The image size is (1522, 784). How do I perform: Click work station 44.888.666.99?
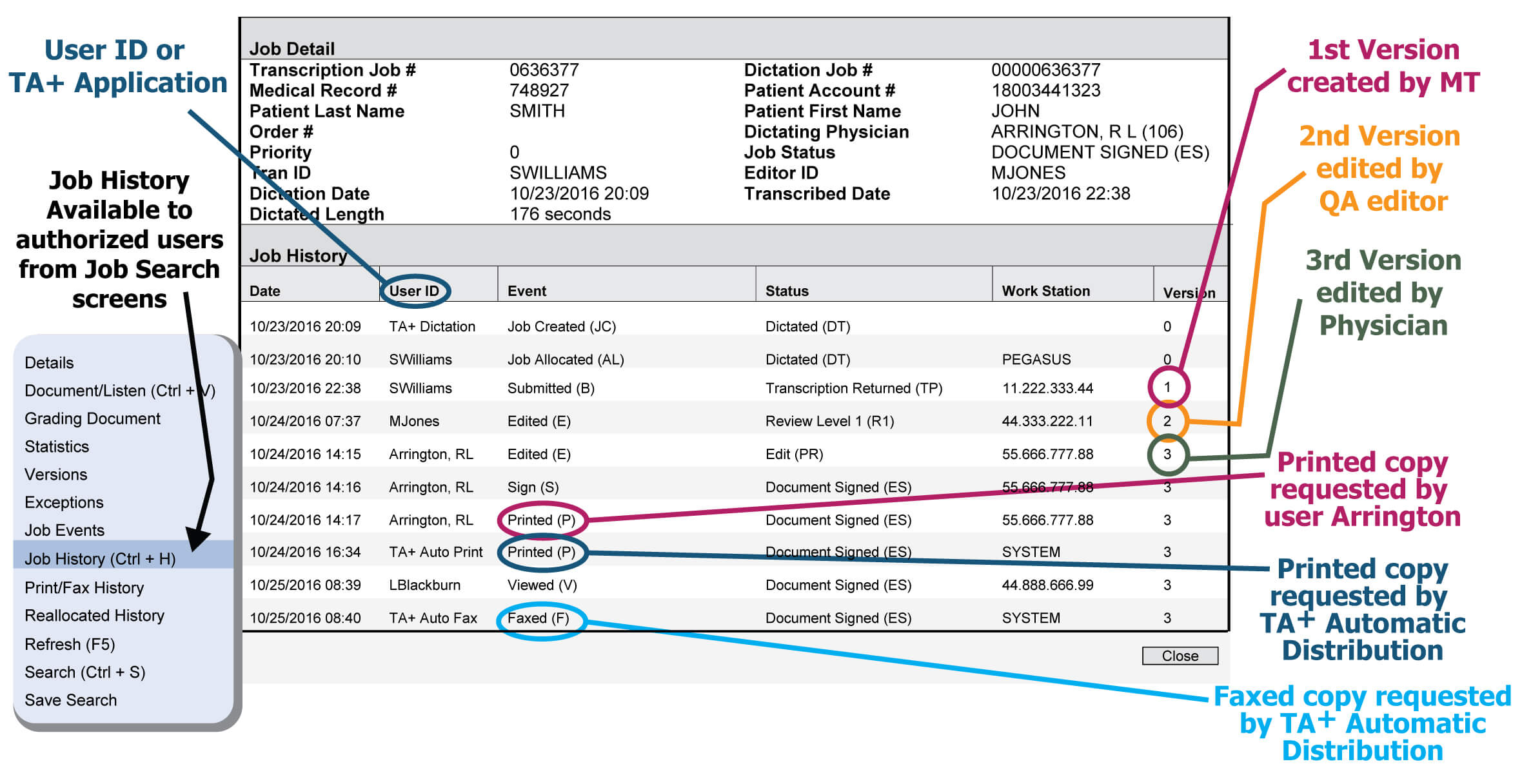click(x=1047, y=585)
